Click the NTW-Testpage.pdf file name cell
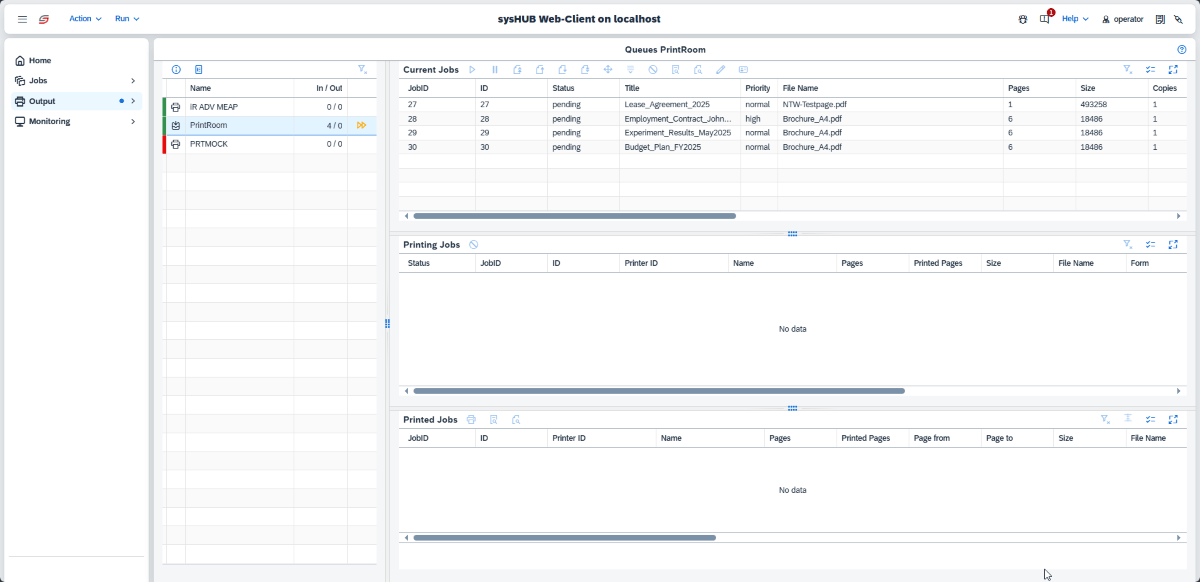The width and height of the screenshot is (1200, 582). point(891,104)
